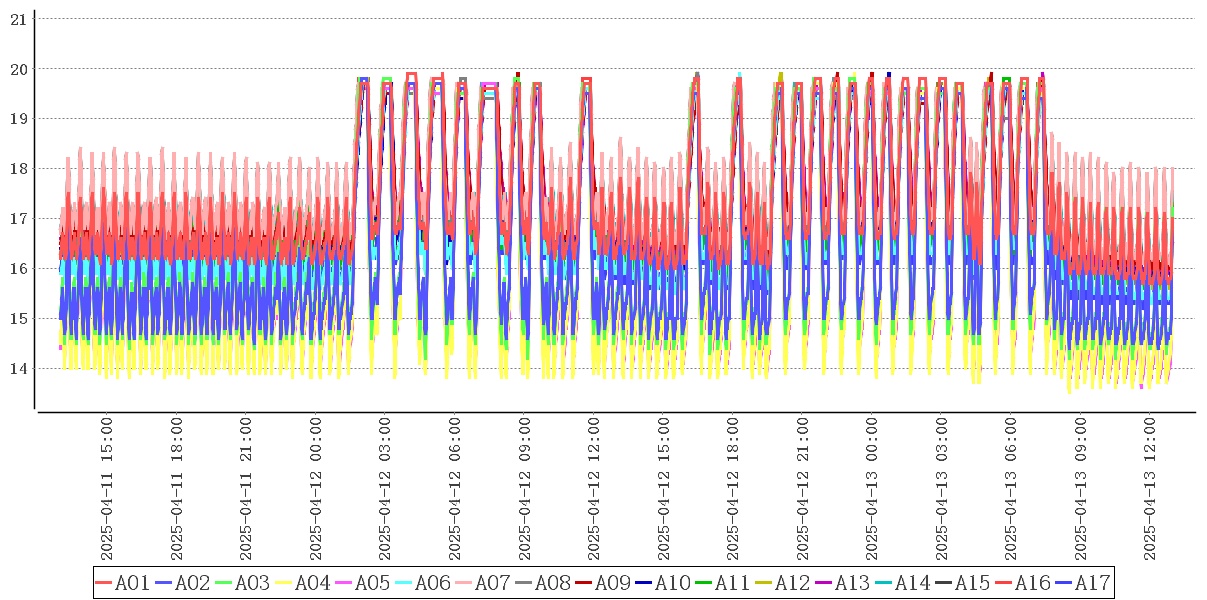Hide the A04 yellow series
Image resolution: width=1207 pixels, height=600 pixels.
click(302, 583)
